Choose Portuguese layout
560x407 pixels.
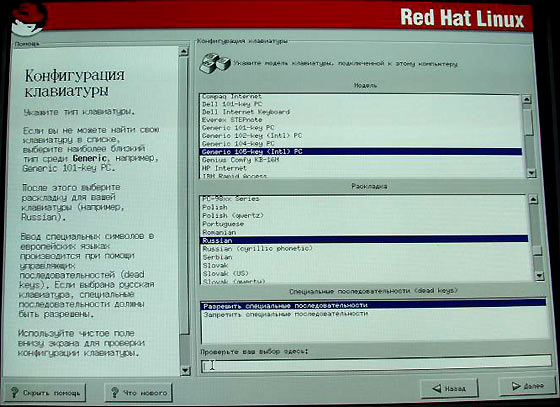(x=364, y=224)
